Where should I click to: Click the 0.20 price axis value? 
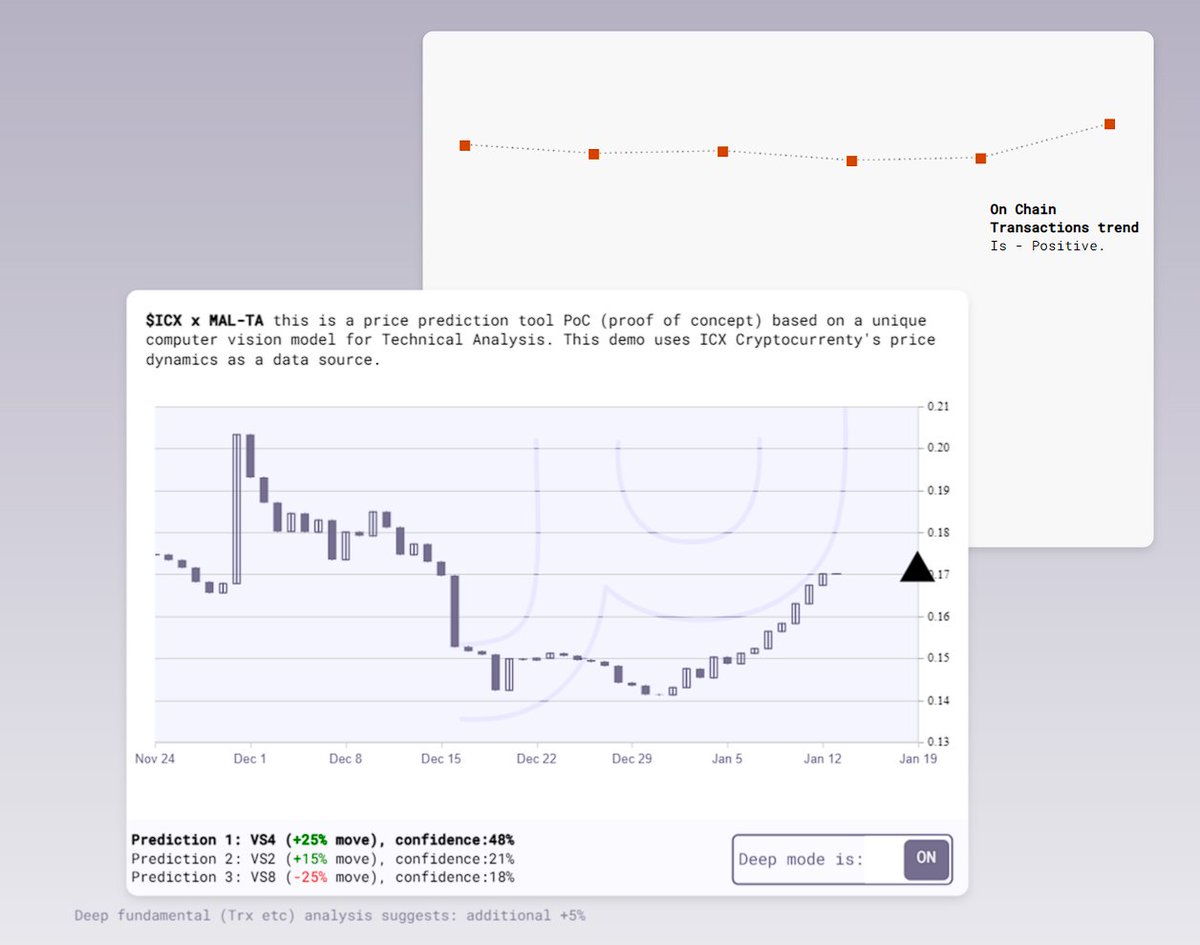point(937,448)
